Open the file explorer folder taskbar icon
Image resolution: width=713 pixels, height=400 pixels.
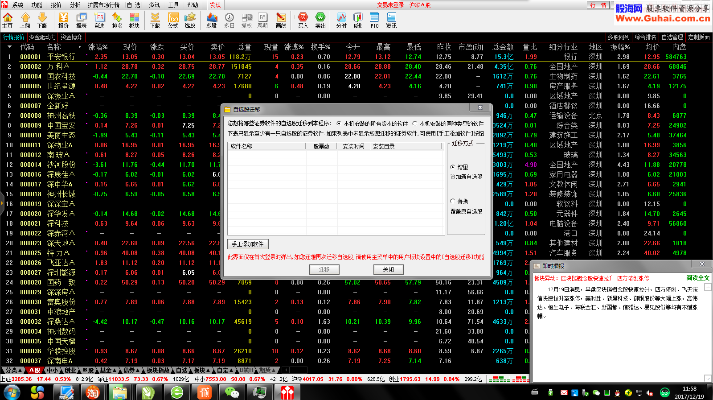tap(120, 392)
